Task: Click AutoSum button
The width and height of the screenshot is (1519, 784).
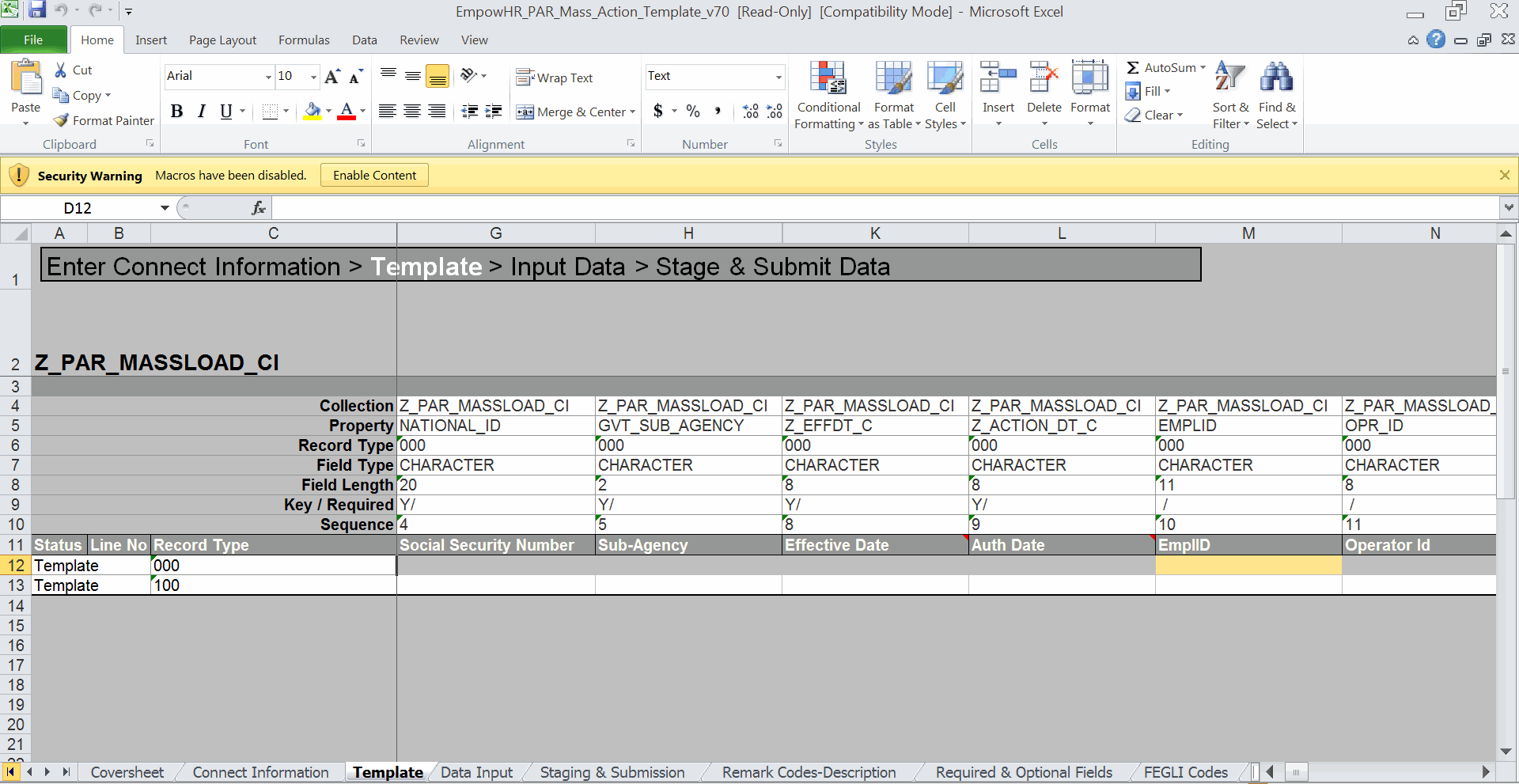Action: click(x=1161, y=68)
